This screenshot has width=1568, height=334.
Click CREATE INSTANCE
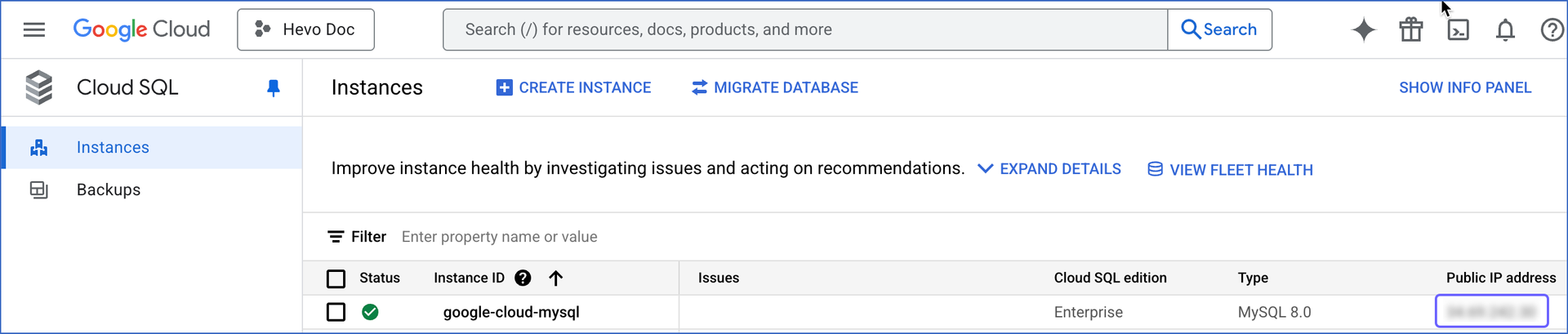click(x=573, y=87)
